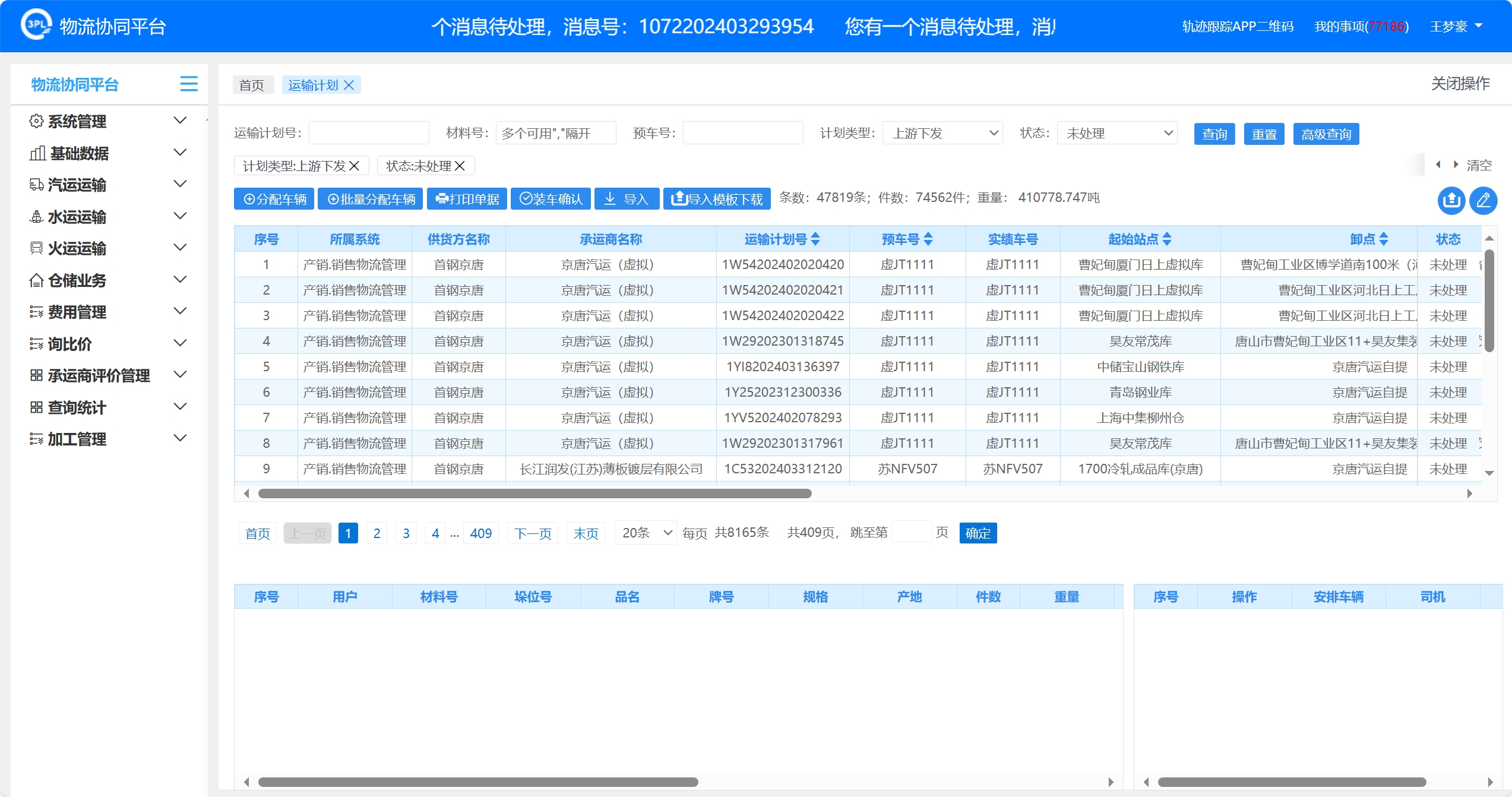Click the 打印单据 button
The image size is (1512, 797).
coord(467,199)
